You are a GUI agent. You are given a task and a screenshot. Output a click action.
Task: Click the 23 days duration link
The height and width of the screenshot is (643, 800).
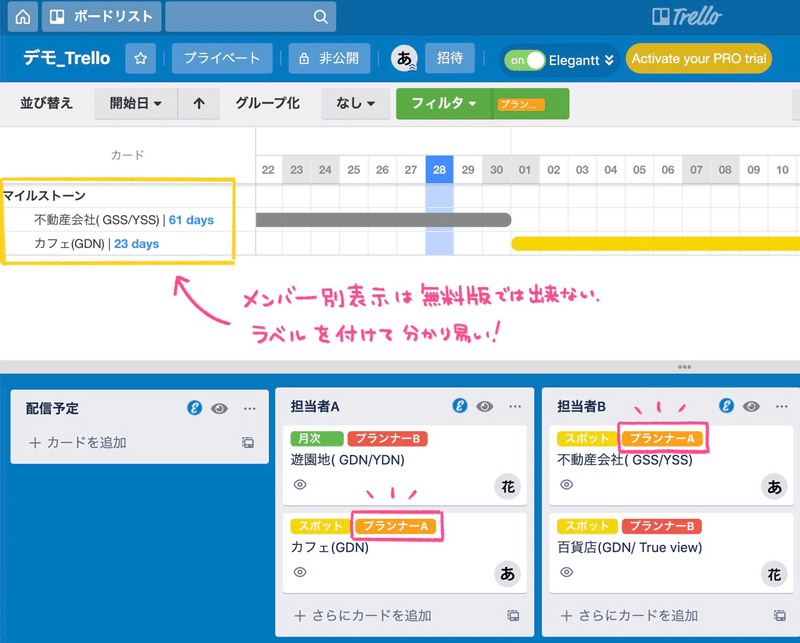click(137, 244)
